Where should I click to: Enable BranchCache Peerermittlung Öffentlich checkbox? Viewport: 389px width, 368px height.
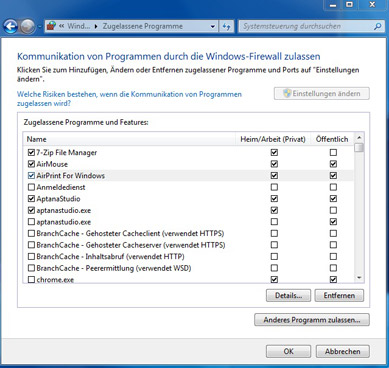click(333, 268)
